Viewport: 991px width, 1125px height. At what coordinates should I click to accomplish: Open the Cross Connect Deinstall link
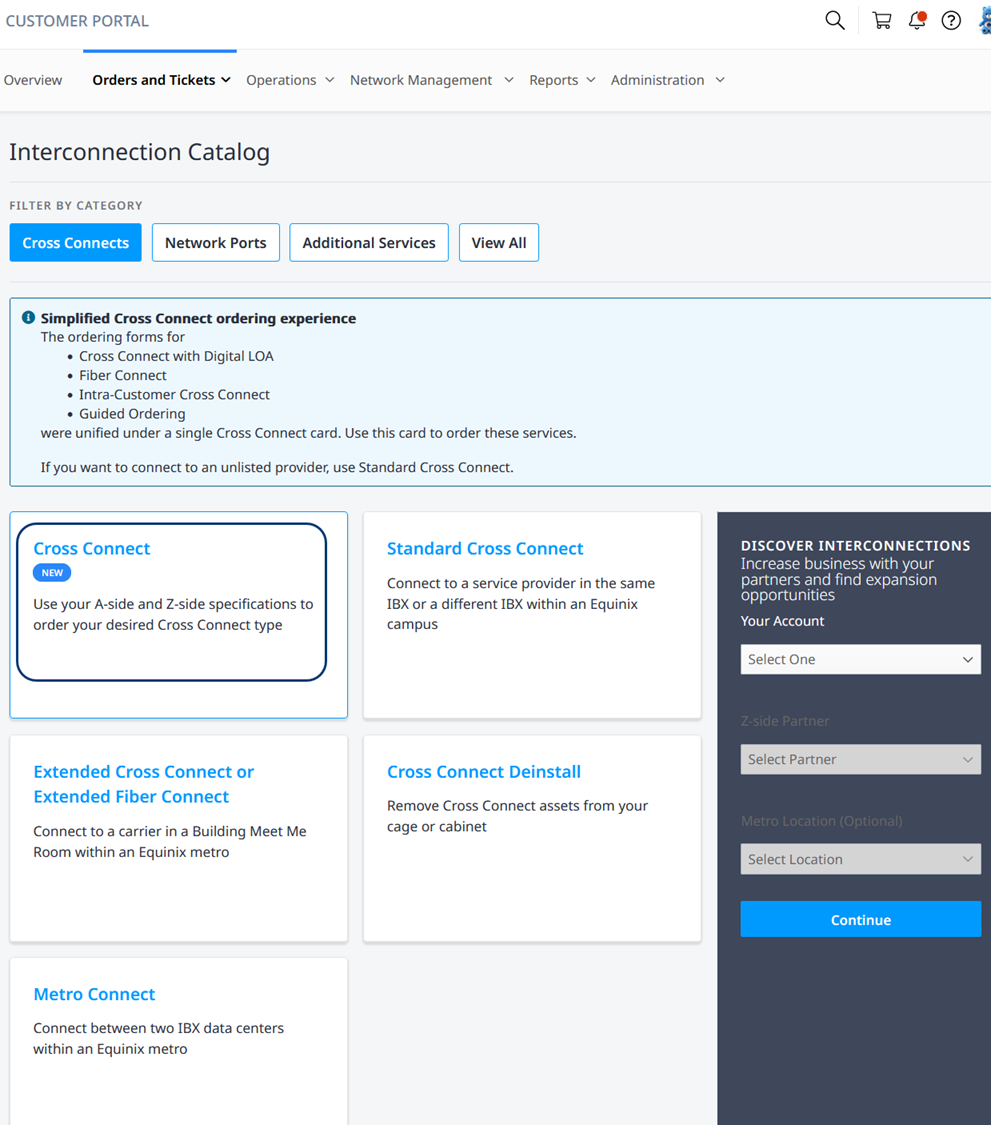coord(484,771)
